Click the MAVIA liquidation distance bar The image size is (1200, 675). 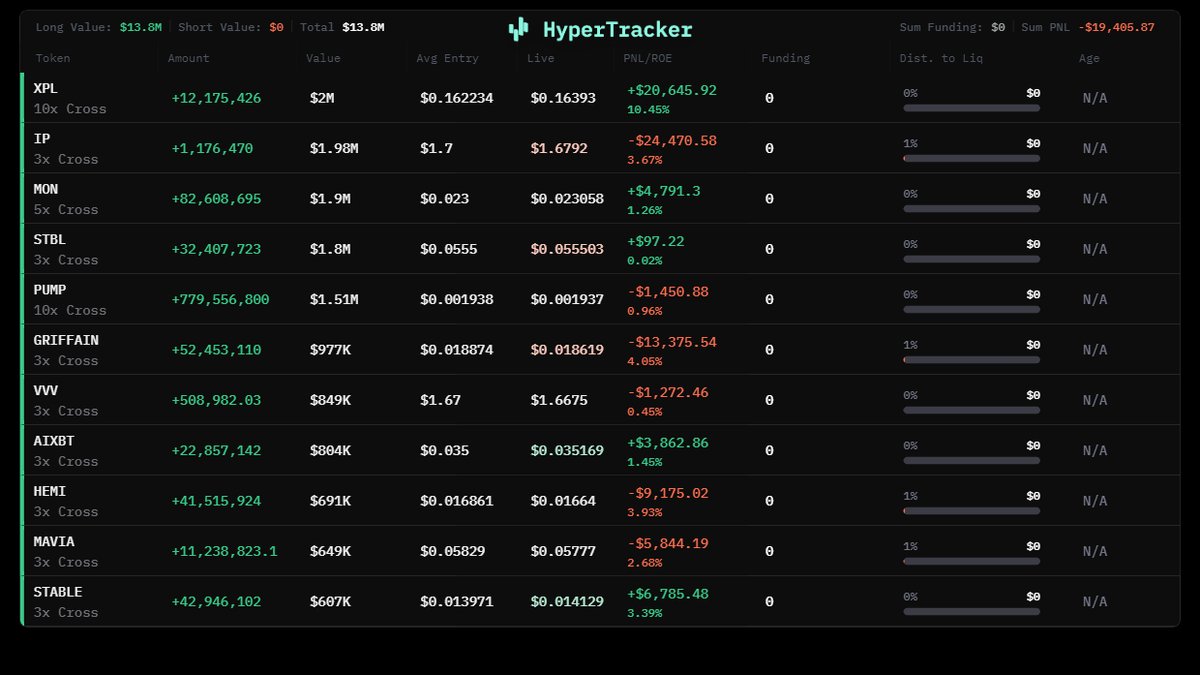(971, 560)
